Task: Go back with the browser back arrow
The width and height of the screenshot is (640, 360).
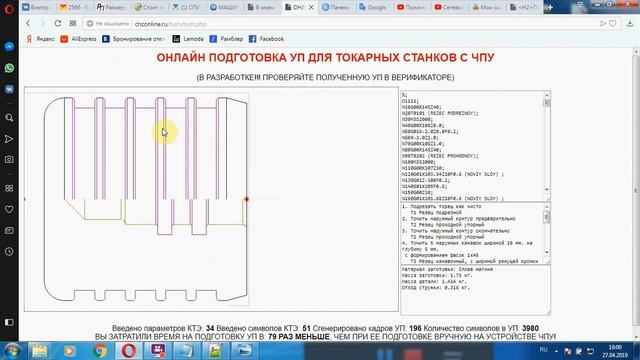Action: pyautogui.click(x=28, y=23)
